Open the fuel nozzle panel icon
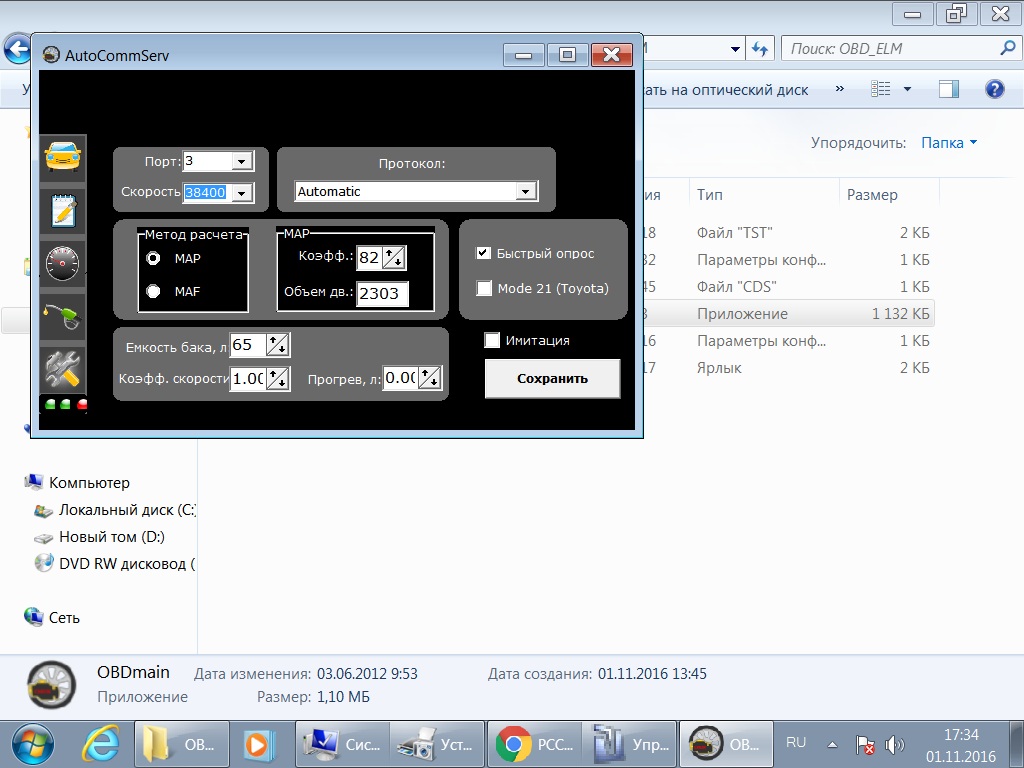Viewport: 1024px width, 768px height. pos(63,318)
